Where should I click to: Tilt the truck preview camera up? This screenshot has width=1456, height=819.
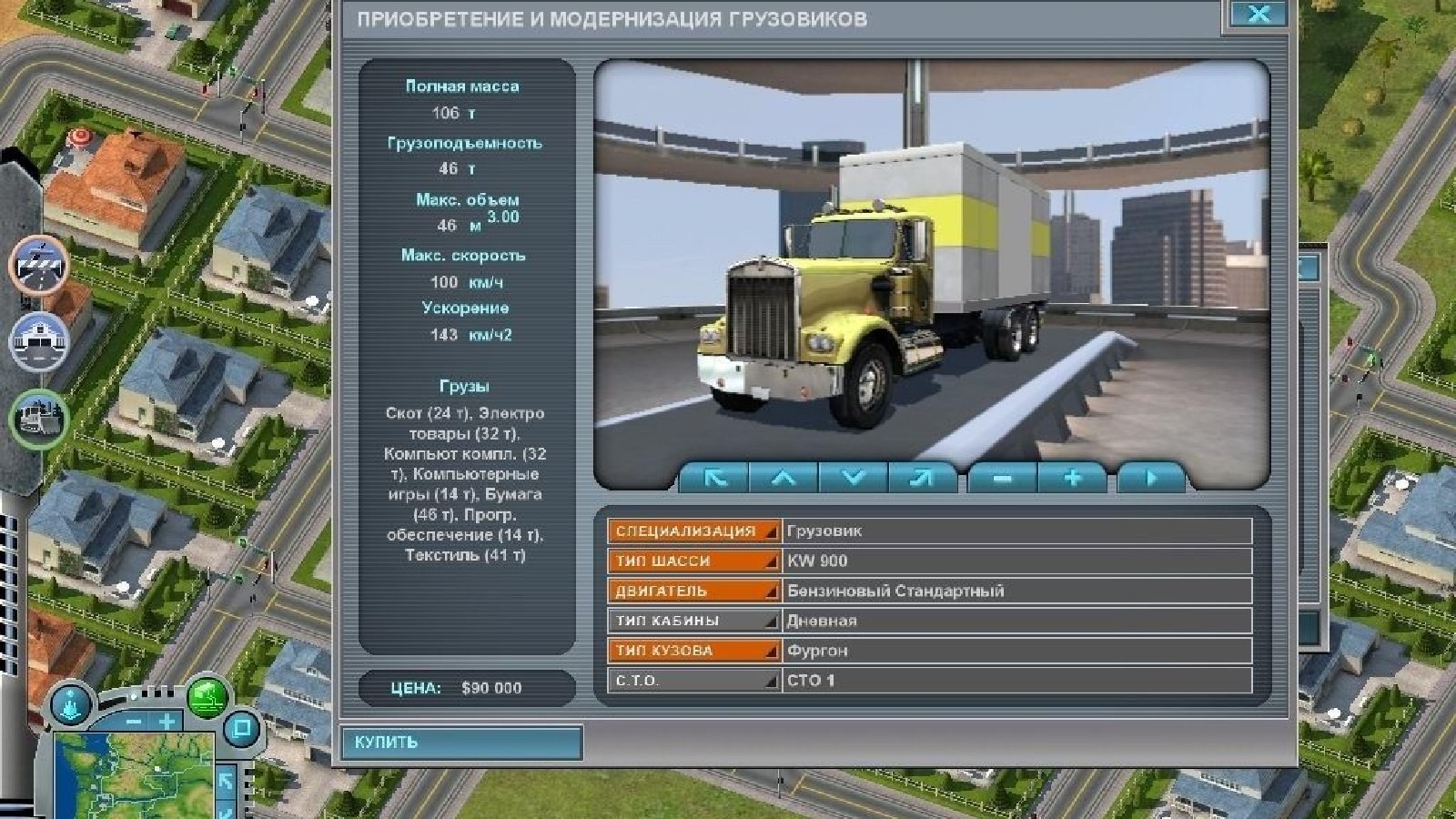(784, 478)
